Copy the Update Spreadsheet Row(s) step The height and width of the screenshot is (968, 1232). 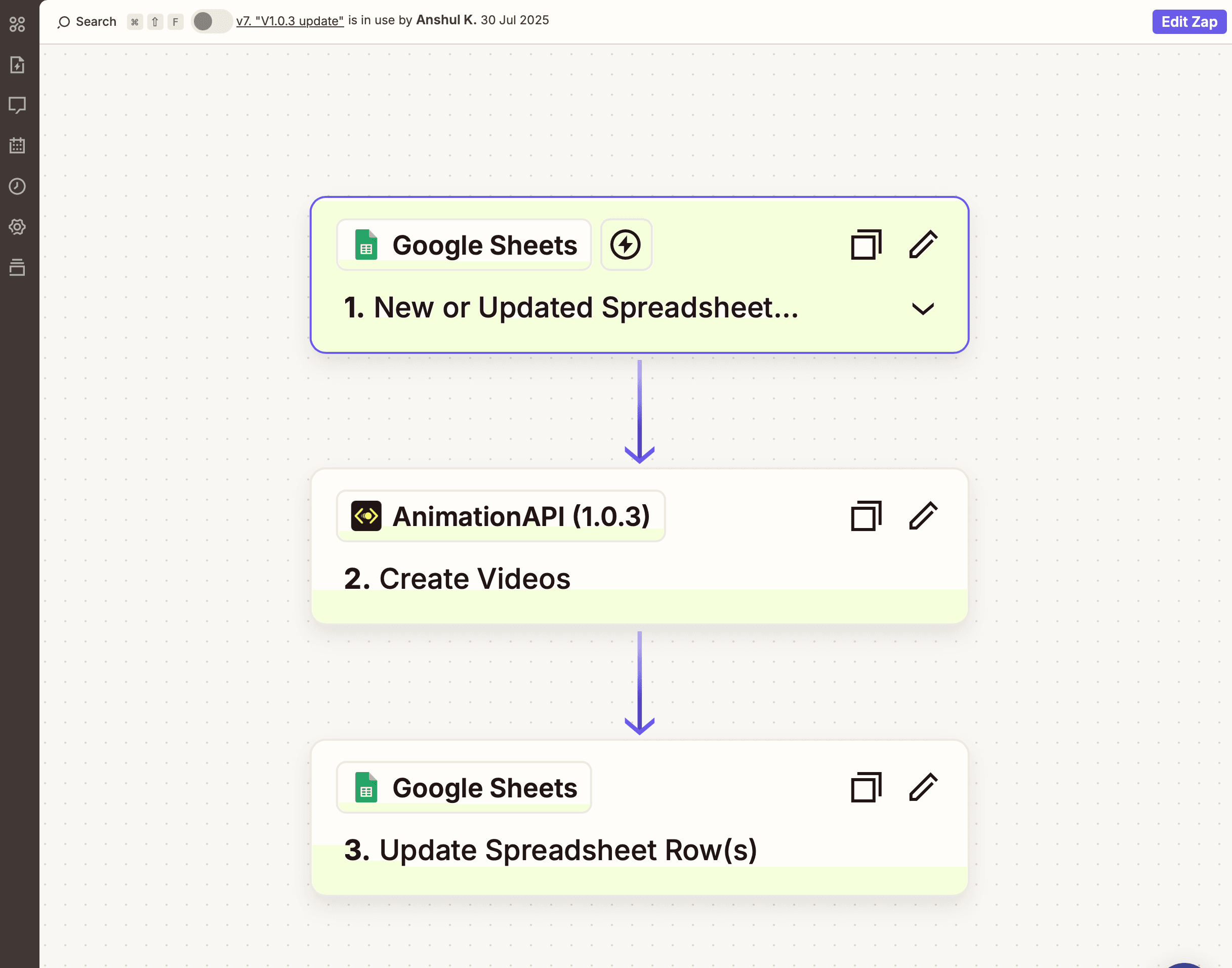tap(865, 787)
